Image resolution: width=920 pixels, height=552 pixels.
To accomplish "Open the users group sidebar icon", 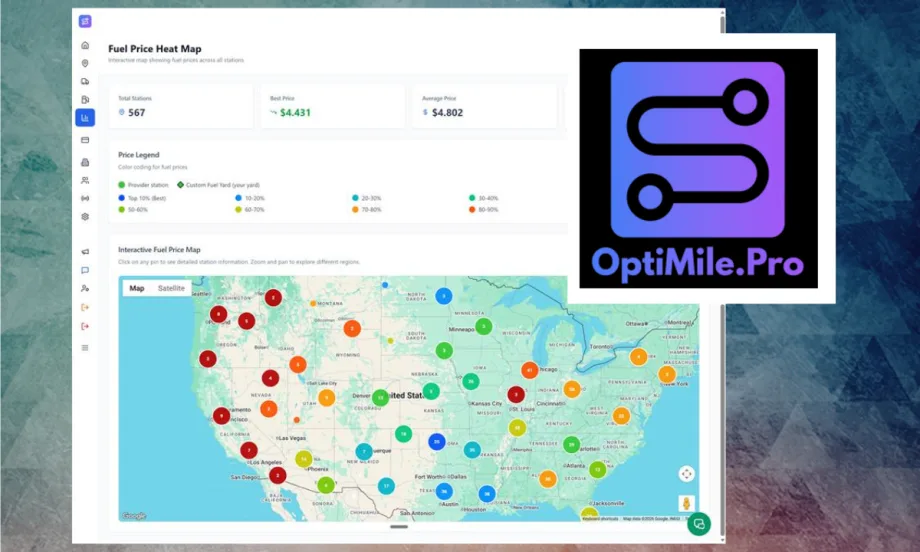I will [85, 181].
